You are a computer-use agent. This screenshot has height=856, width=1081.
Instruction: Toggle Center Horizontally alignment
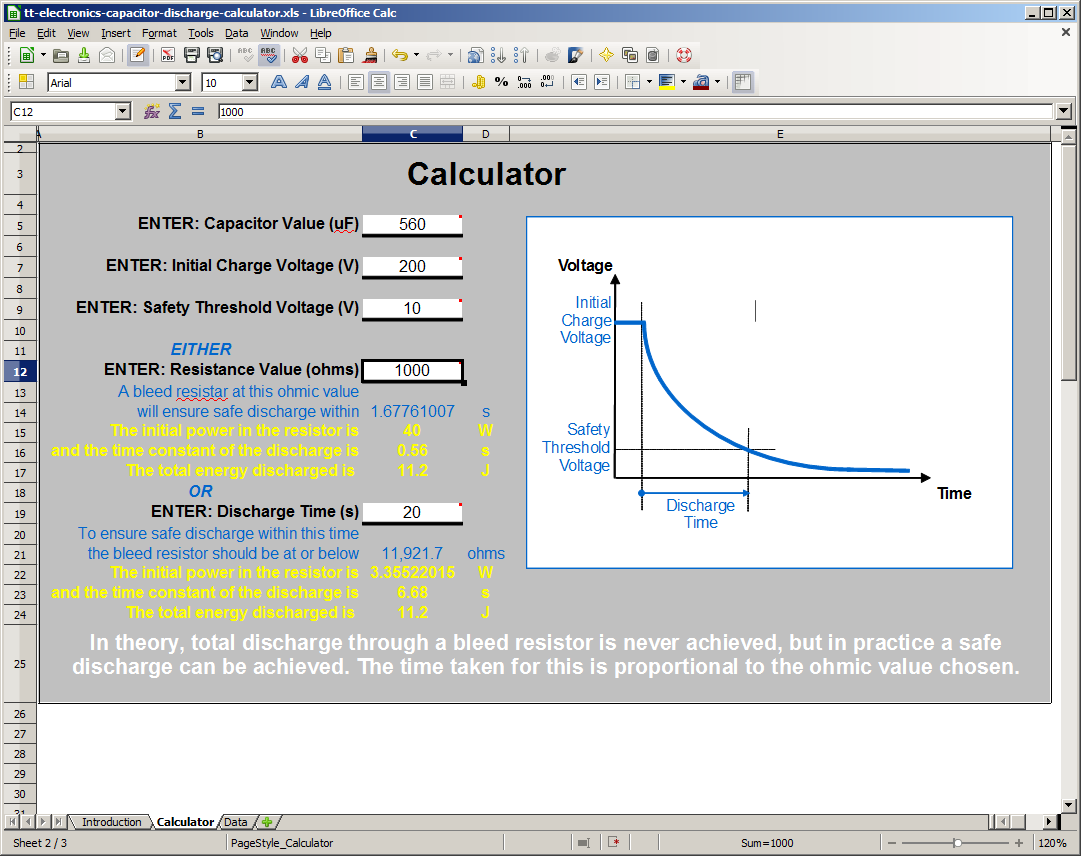(378, 82)
